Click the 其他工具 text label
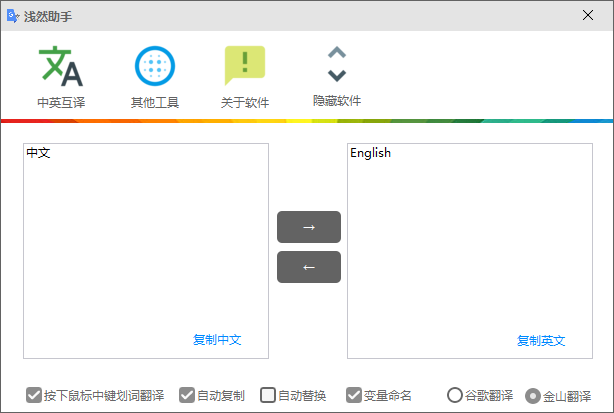614x413 pixels. 154,102
